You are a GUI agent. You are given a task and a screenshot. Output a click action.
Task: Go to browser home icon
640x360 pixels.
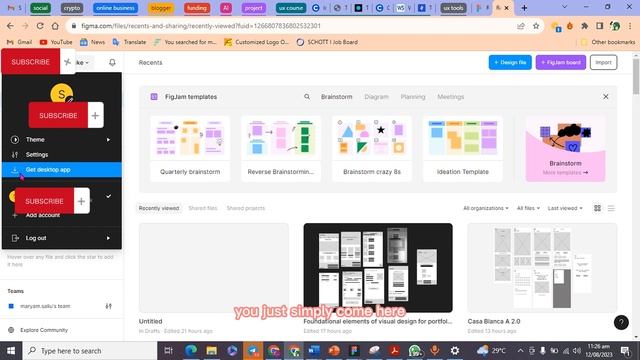click(x=55, y=26)
